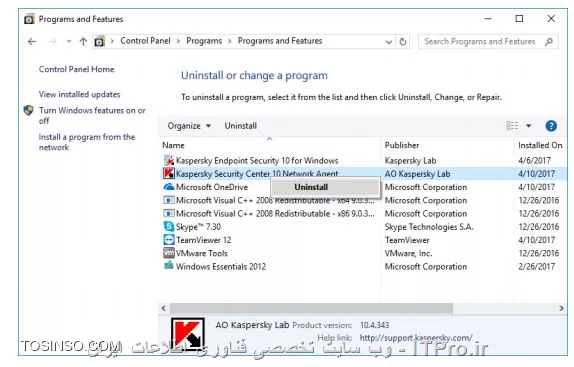Click the refresh button in address bar

pos(403,41)
